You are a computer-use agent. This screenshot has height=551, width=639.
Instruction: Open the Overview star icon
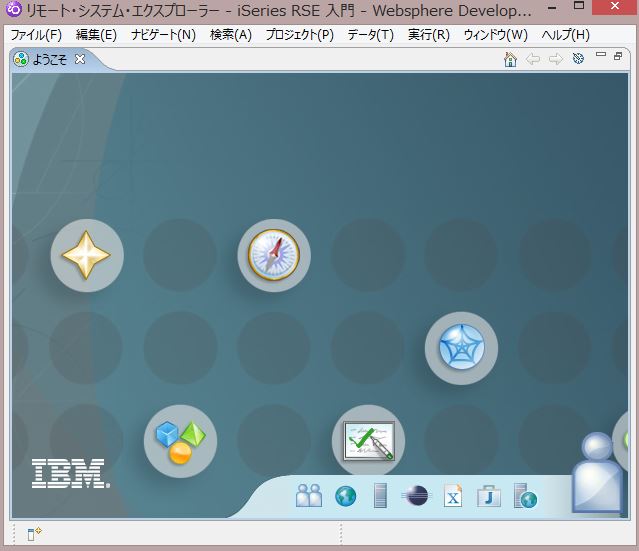click(86, 256)
